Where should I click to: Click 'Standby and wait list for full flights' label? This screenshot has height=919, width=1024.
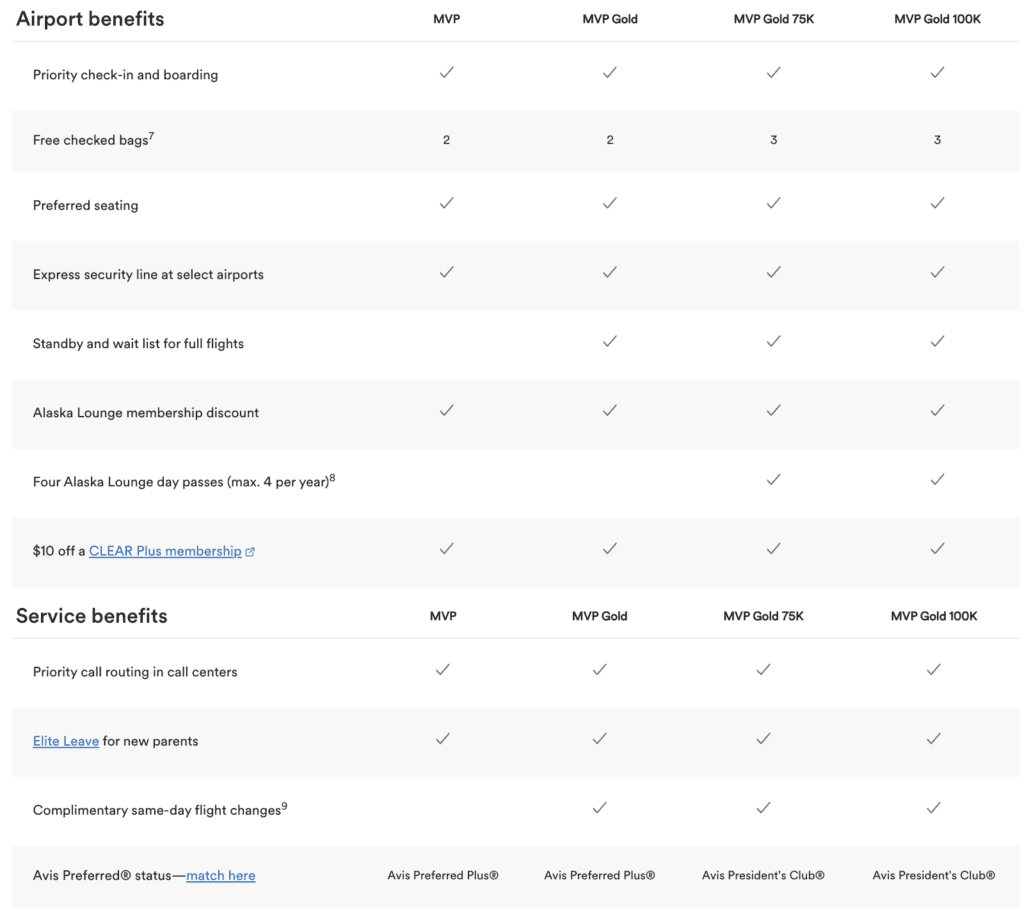[x=138, y=344]
